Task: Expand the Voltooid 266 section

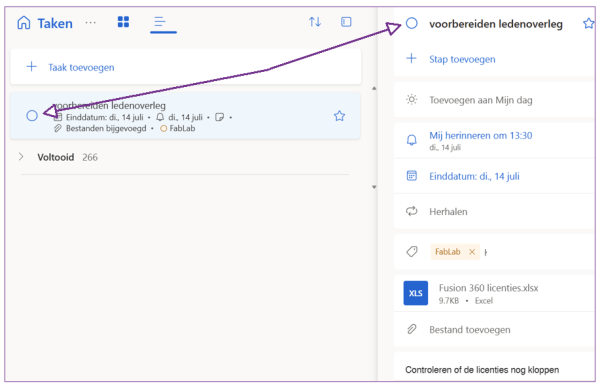Action: [x=21, y=157]
